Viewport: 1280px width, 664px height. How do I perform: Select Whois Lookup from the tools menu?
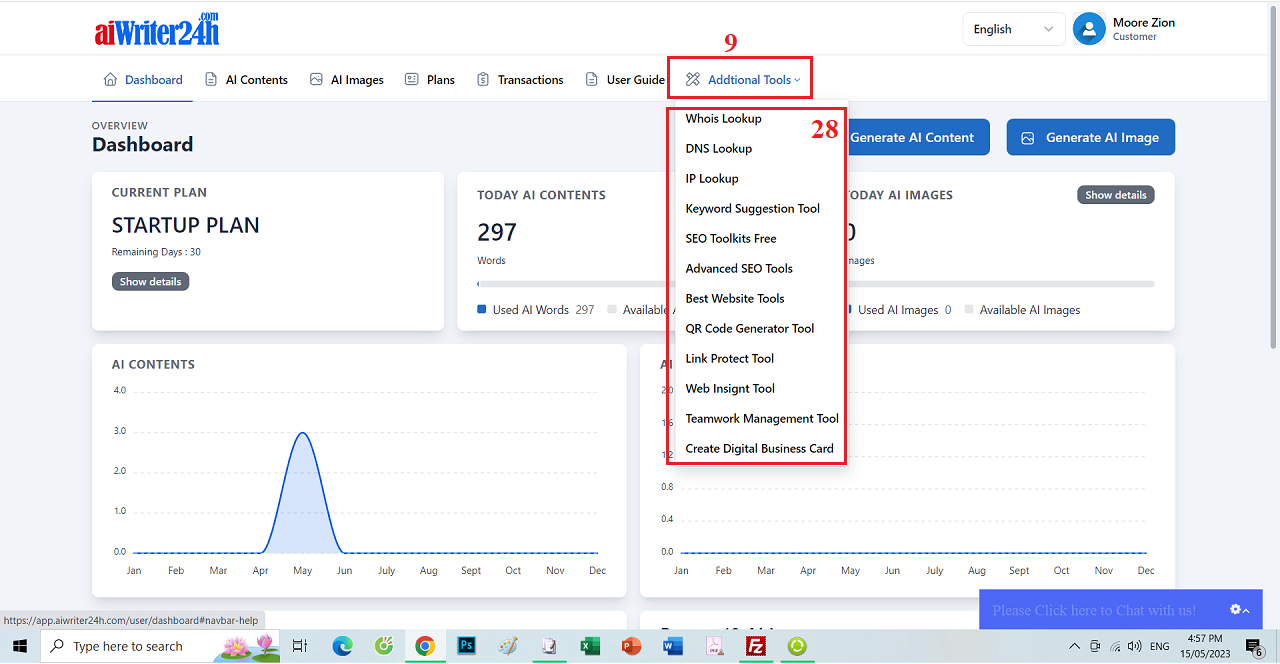[x=723, y=119]
